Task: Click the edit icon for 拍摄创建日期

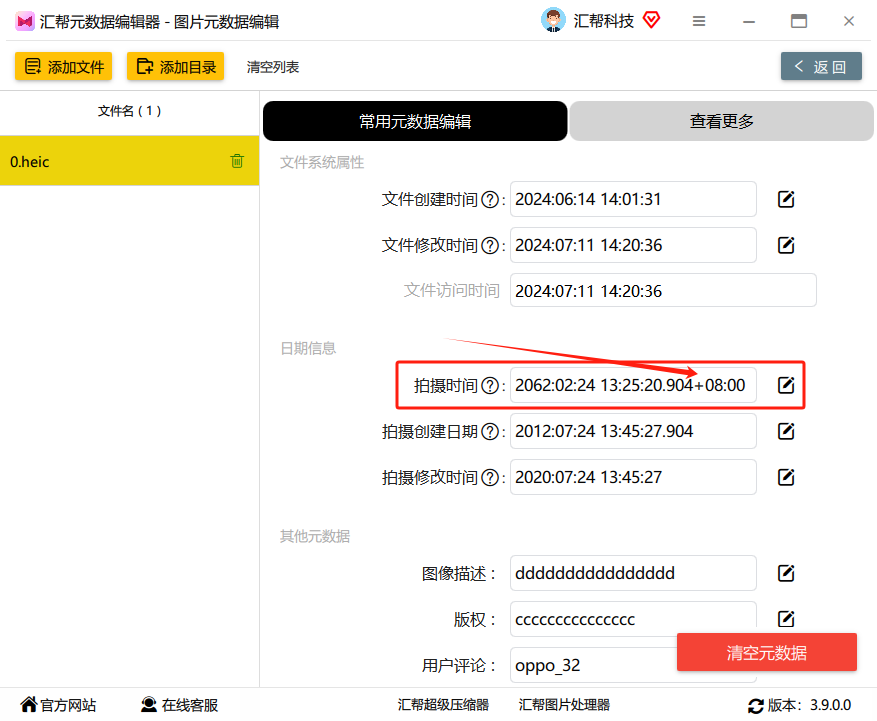Action: (x=786, y=431)
